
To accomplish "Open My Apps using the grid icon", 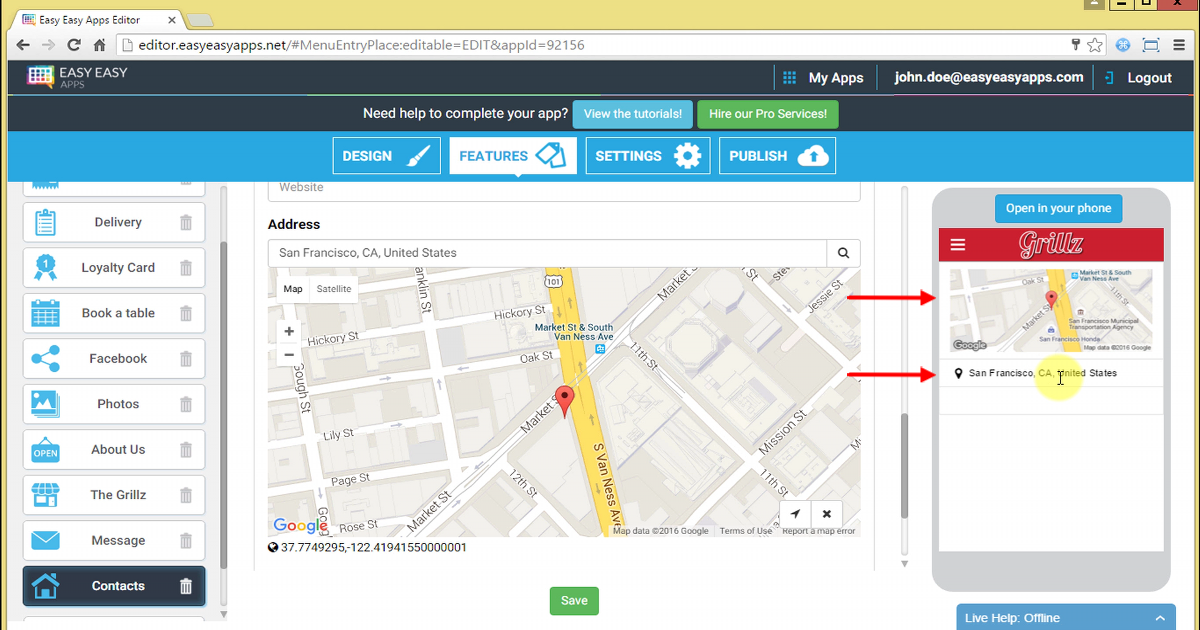I will [x=793, y=77].
